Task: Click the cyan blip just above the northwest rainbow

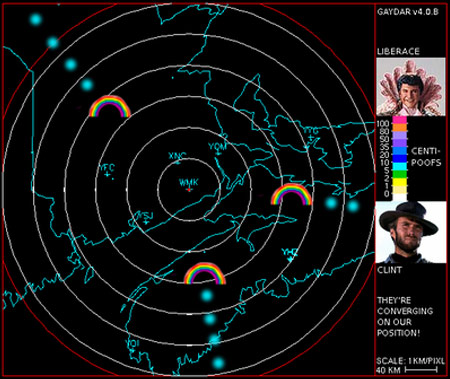Action: (87, 85)
